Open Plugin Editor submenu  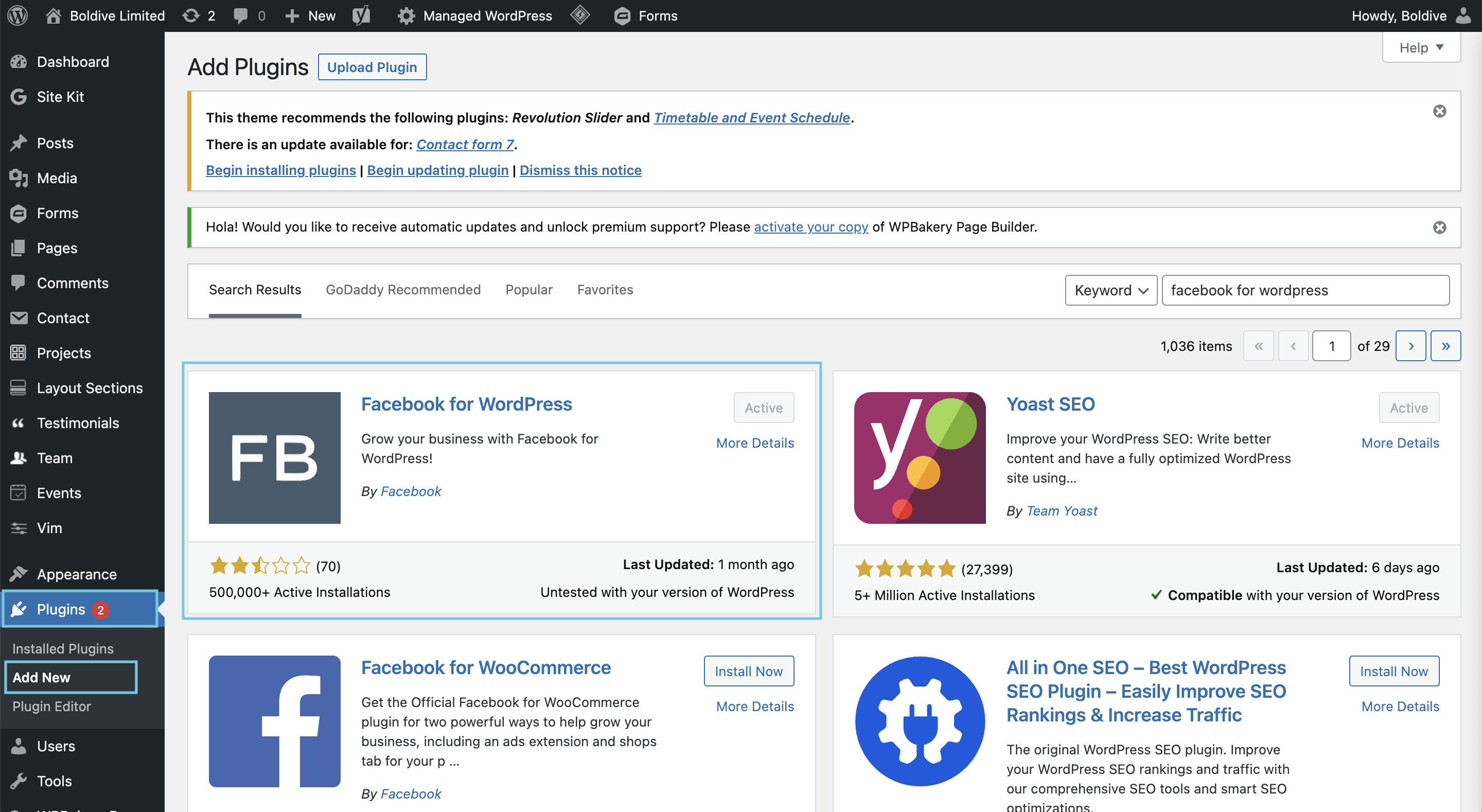(x=51, y=706)
